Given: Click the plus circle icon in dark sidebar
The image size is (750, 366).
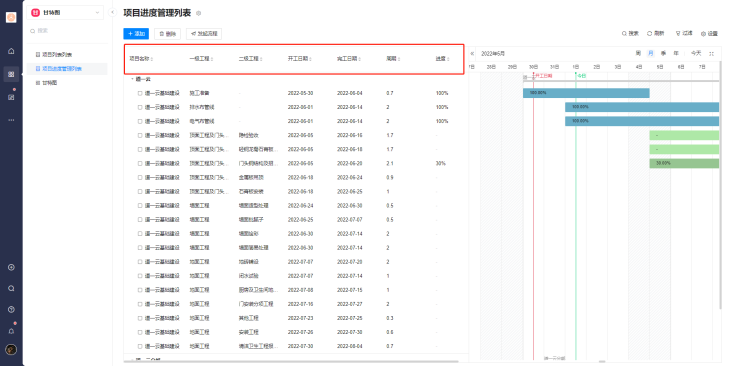Looking at the screenshot, I should (x=11, y=267).
